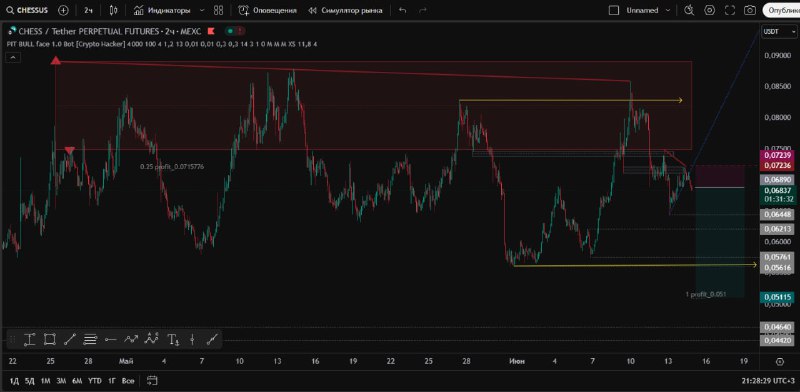Expand the indicators favorites chevron
This screenshot has width=800, height=392.
tap(202, 10)
